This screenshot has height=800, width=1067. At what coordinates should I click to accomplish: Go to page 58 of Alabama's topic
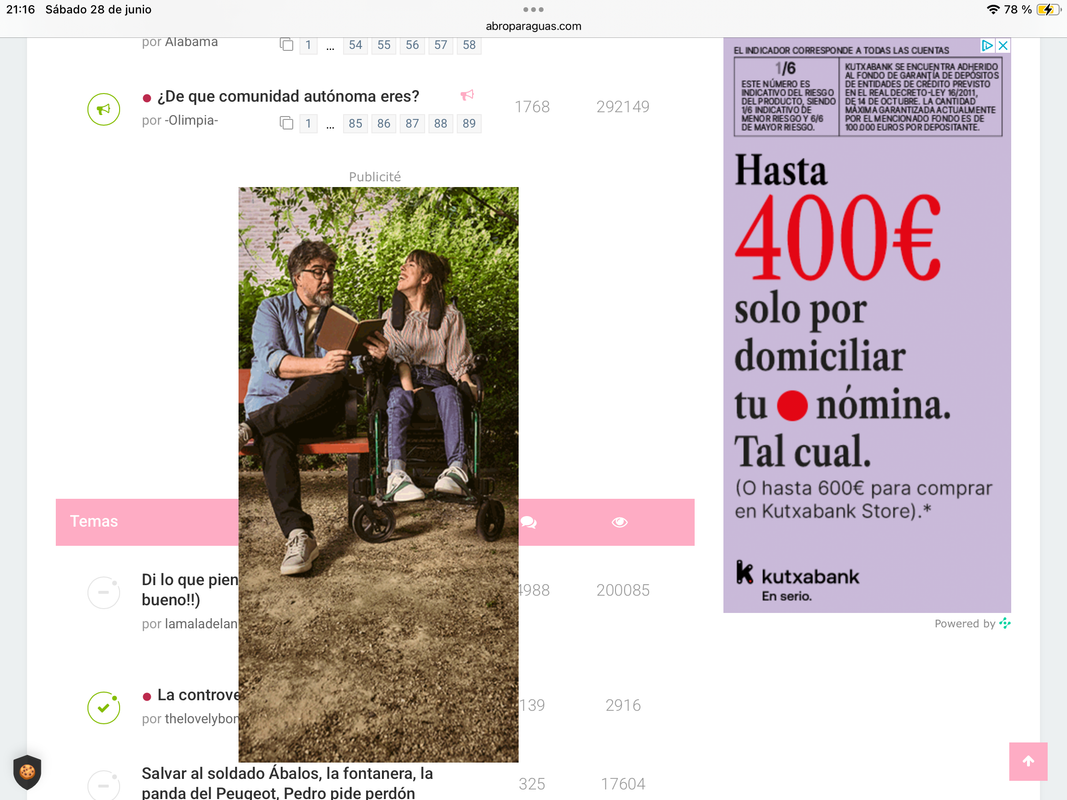470,45
